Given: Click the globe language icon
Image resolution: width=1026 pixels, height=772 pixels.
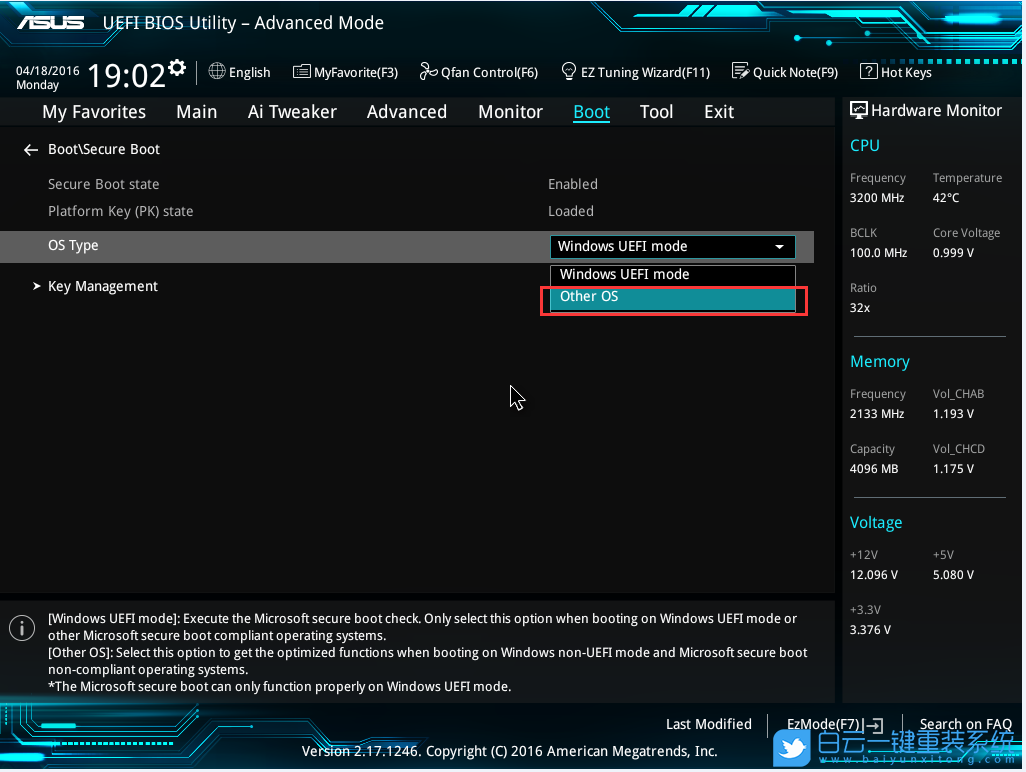Looking at the screenshot, I should [217, 71].
